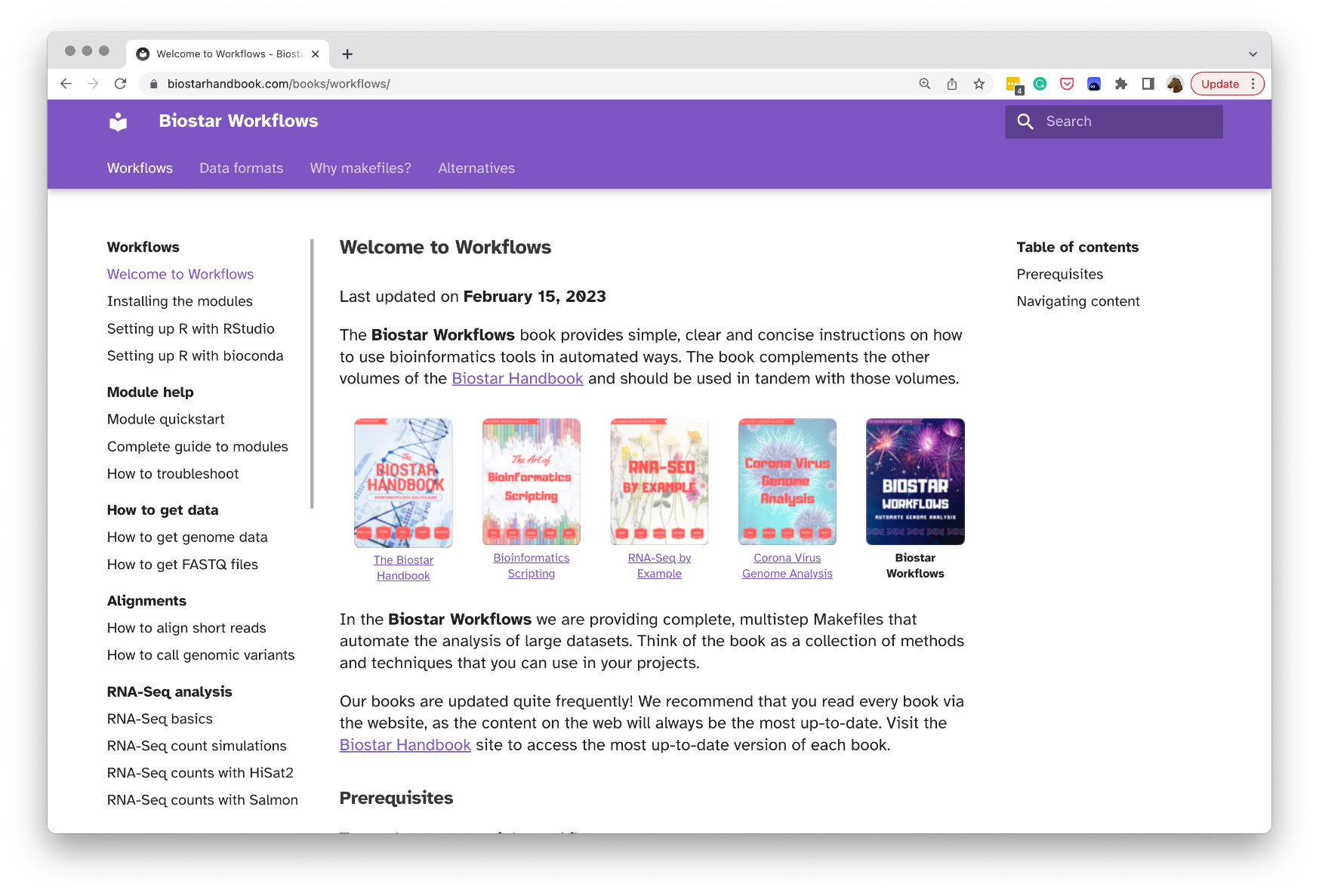Open the Why makefiles? tab

(x=360, y=168)
